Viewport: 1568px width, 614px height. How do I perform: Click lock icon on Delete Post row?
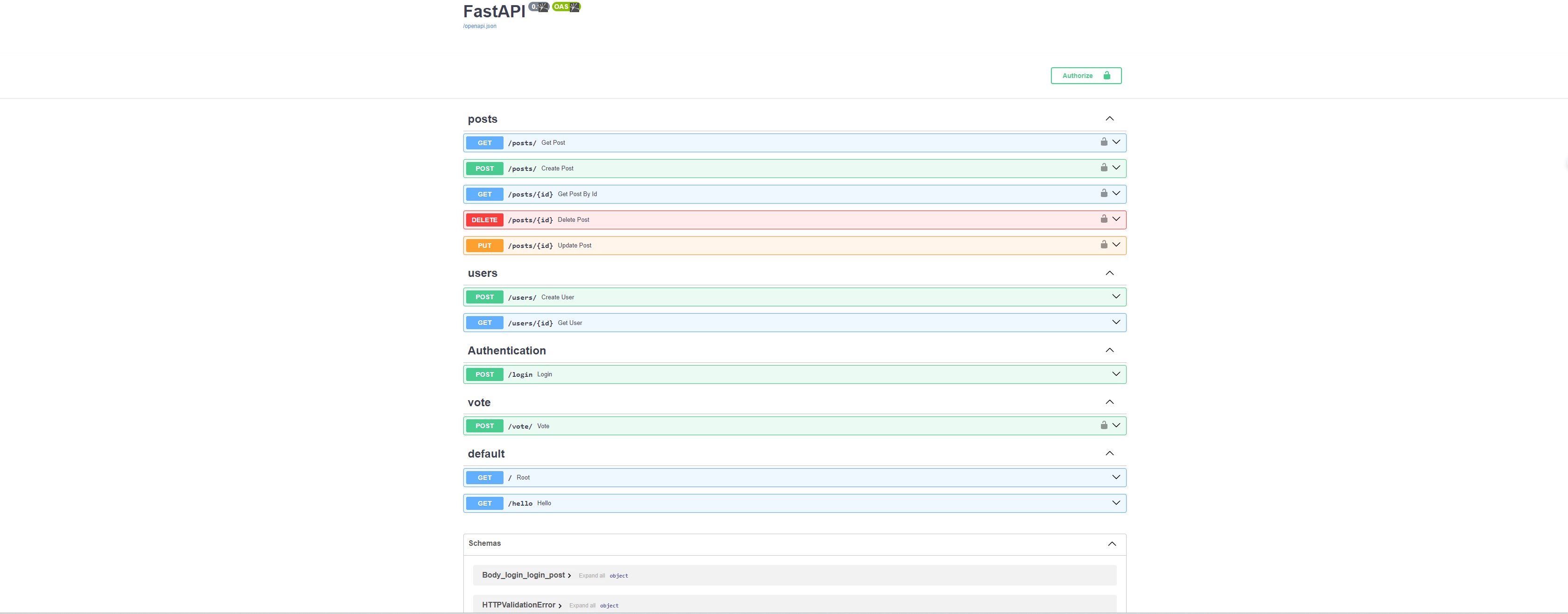tap(1104, 219)
